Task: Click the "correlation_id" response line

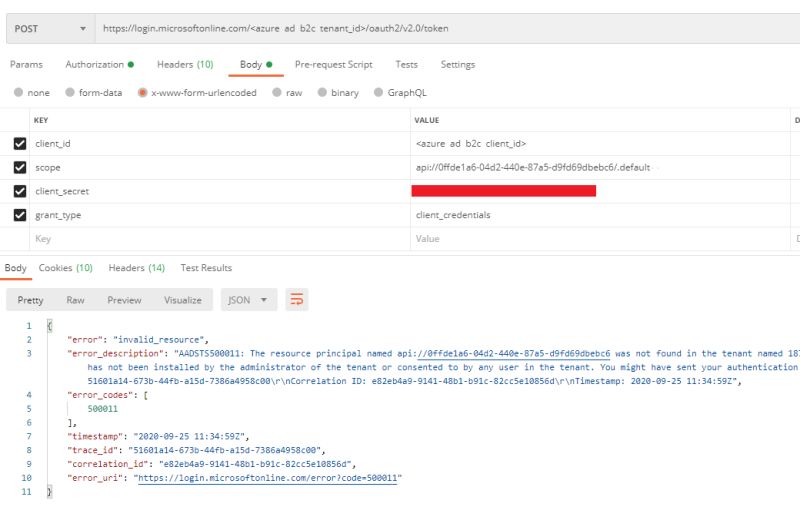Action: [x=211, y=464]
